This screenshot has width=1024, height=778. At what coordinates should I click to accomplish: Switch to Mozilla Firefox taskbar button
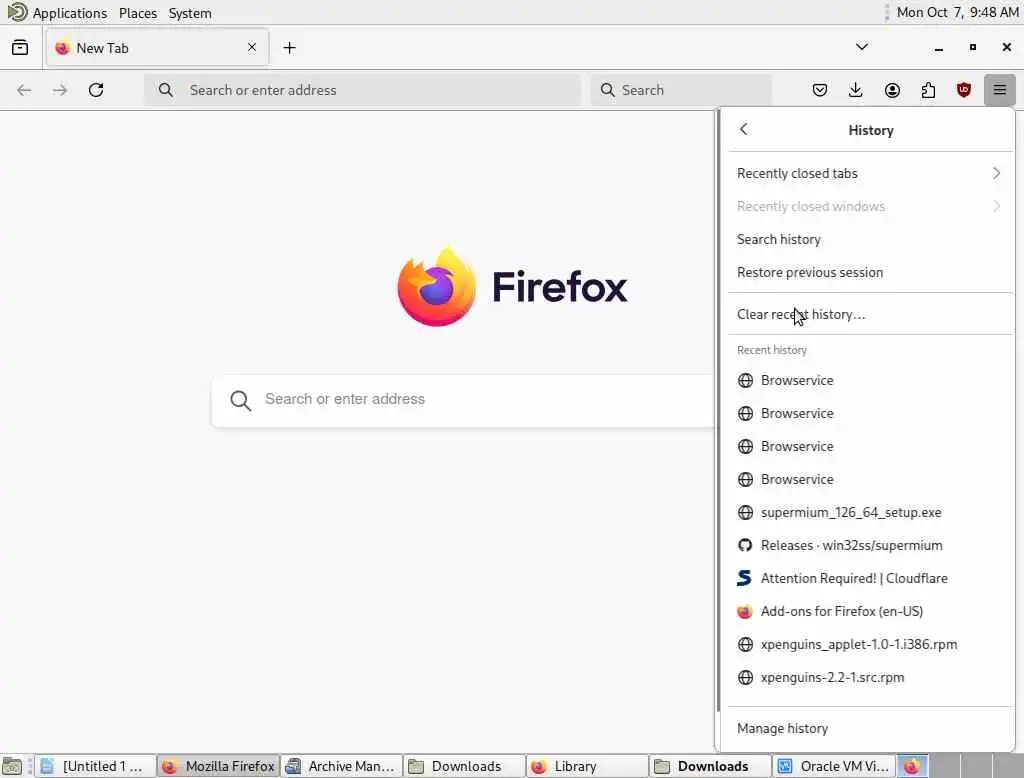pyautogui.click(x=219, y=766)
